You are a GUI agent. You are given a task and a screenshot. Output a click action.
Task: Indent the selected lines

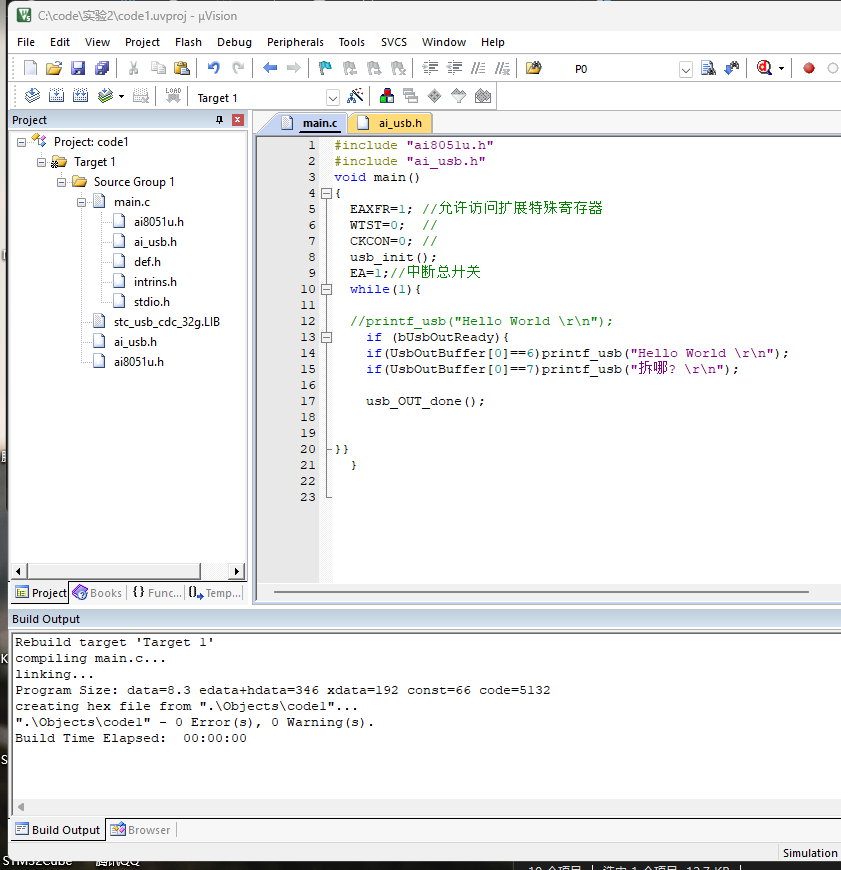click(x=430, y=68)
